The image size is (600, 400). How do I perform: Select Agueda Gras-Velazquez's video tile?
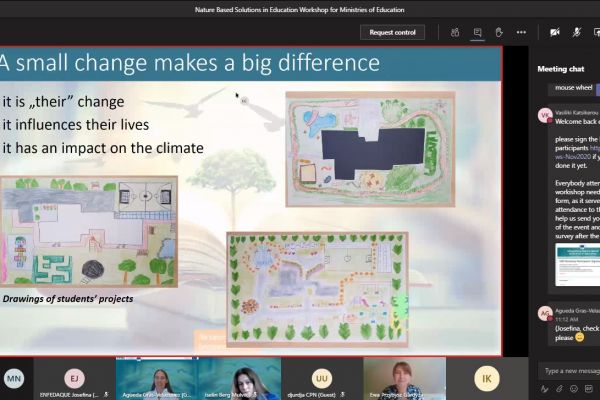pos(157,379)
